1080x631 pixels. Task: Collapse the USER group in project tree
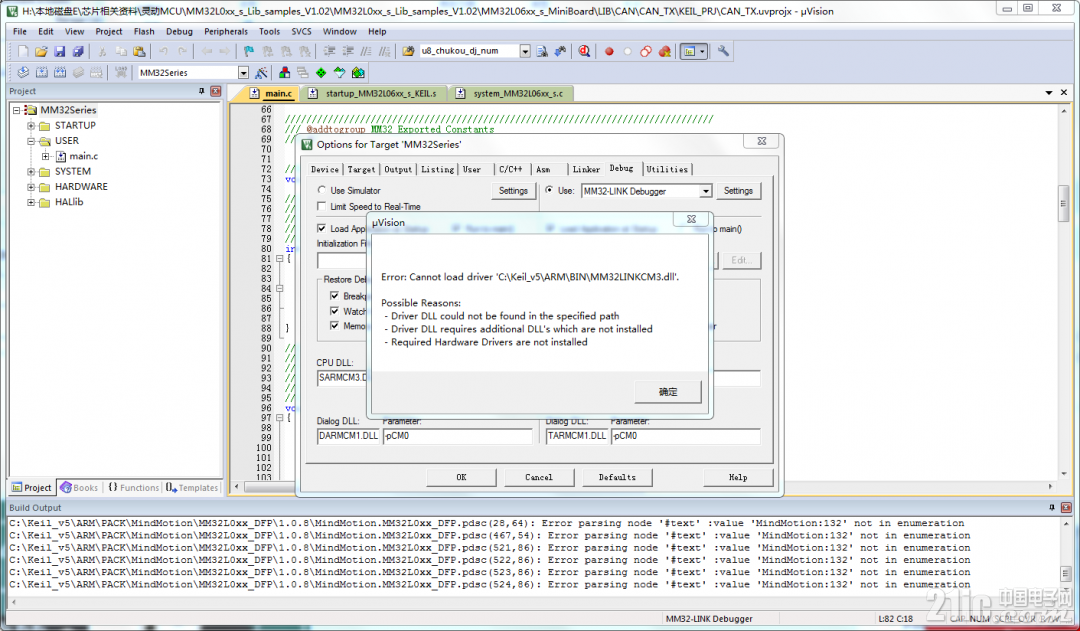(x=31, y=141)
